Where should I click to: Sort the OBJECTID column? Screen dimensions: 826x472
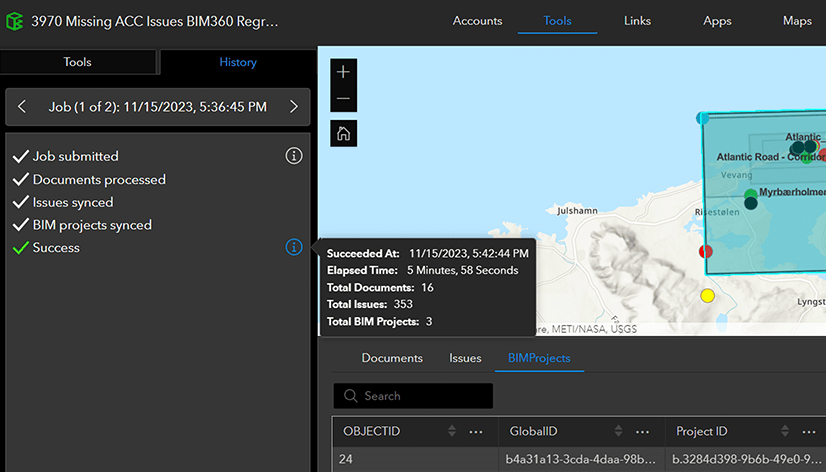(x=451, y=431)
